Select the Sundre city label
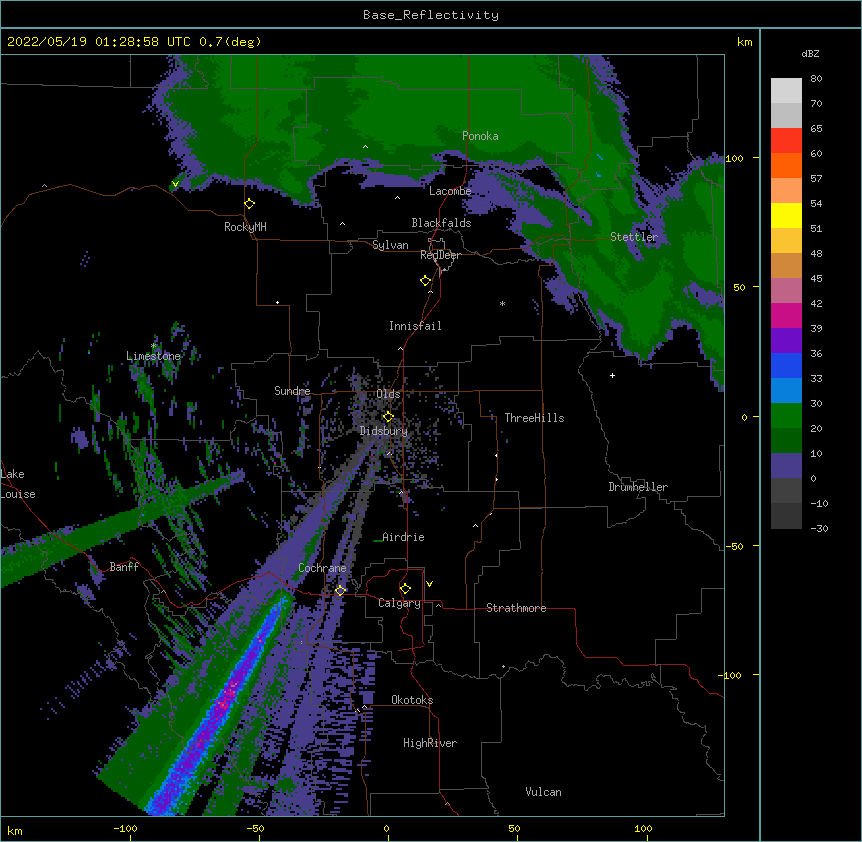Viewport: 862px width, 842px height. (x=292, y=391)
